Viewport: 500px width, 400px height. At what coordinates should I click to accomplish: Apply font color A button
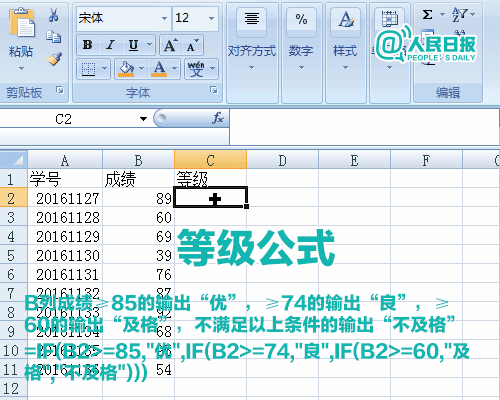(159, 69)
